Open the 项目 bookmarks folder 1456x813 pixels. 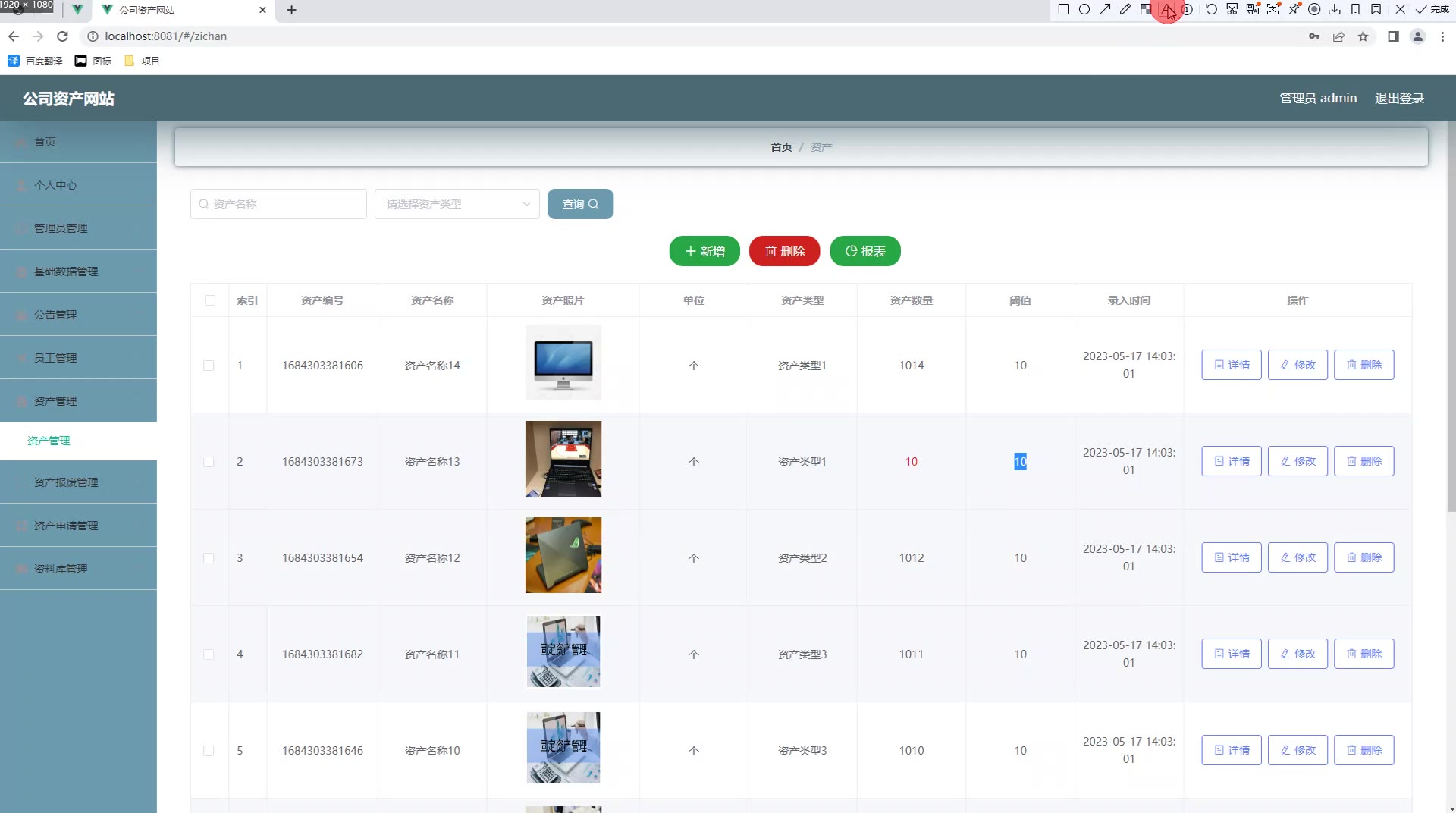(x=142, y=61)
